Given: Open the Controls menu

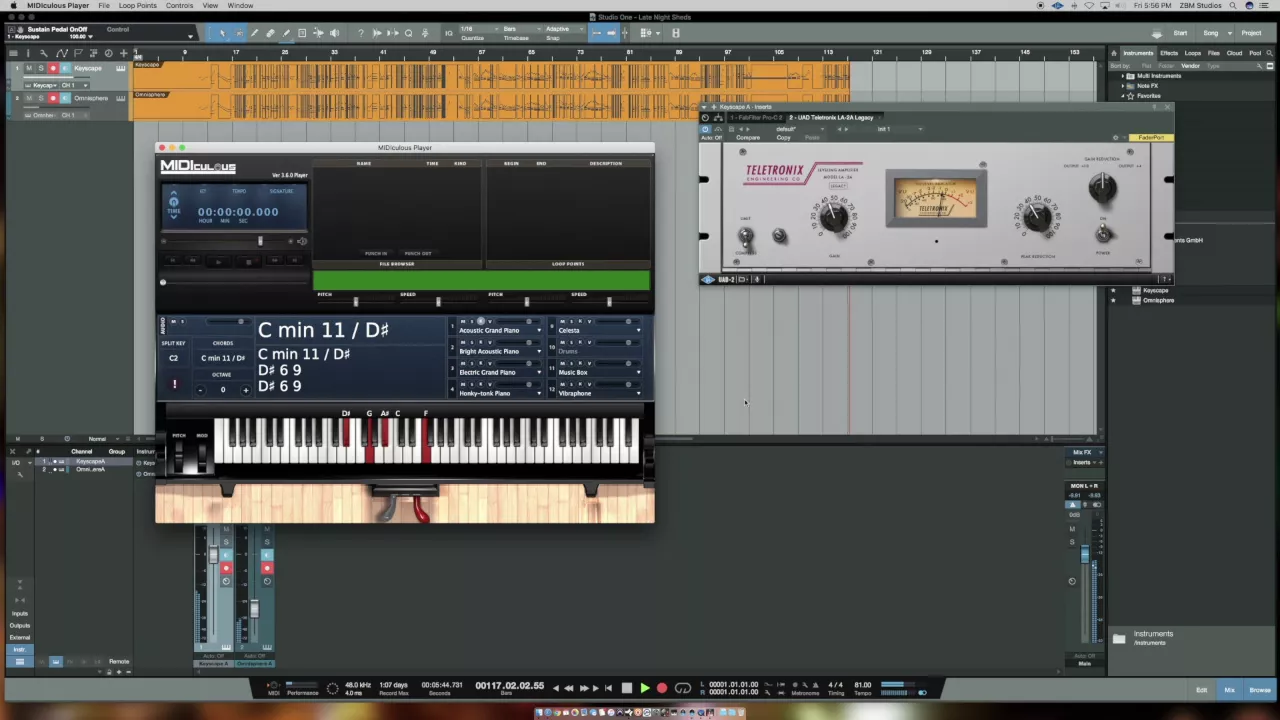Looking at the screenshot, I should 179,5.
